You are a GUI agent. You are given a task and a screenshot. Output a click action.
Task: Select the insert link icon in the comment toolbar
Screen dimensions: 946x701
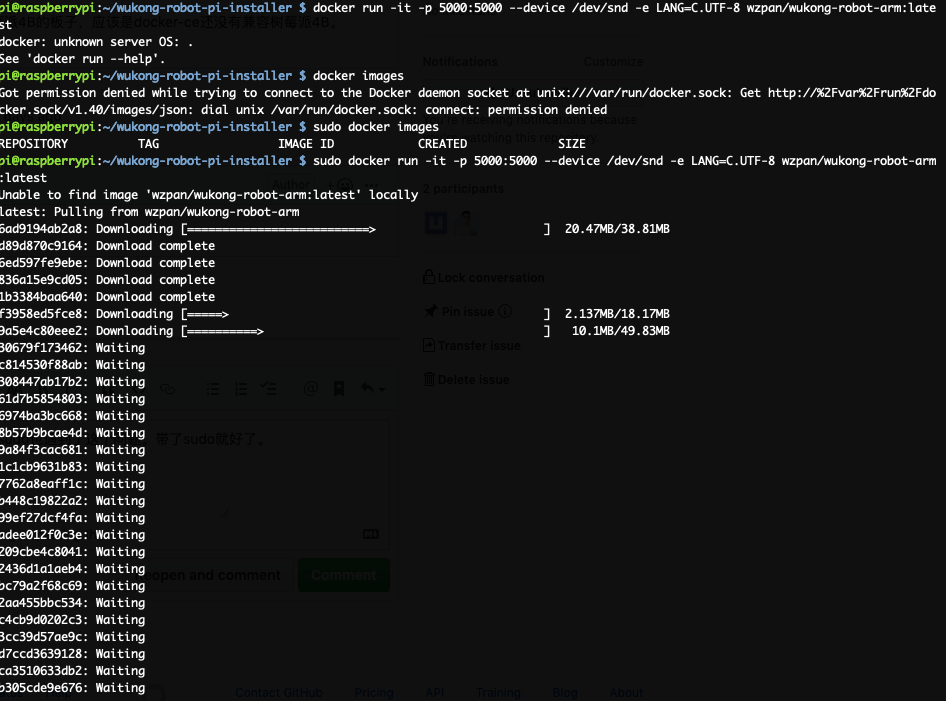[x=168, y=388]
